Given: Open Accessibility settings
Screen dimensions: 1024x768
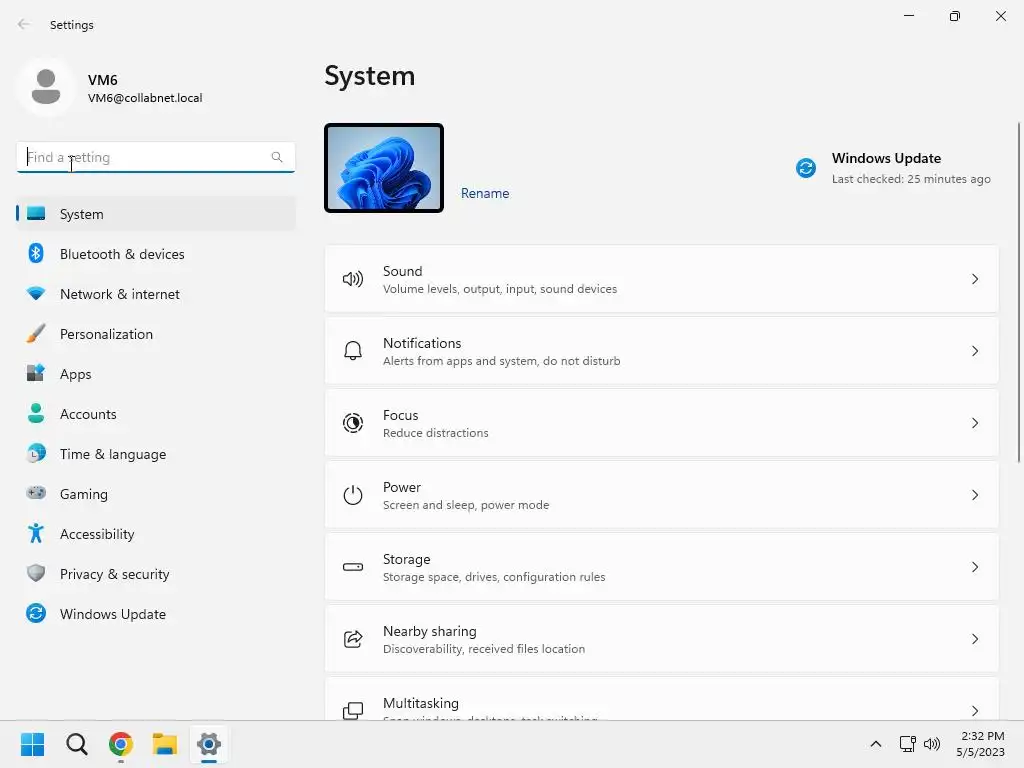Looking at the screenshot, I should click(x=156, y=534).
